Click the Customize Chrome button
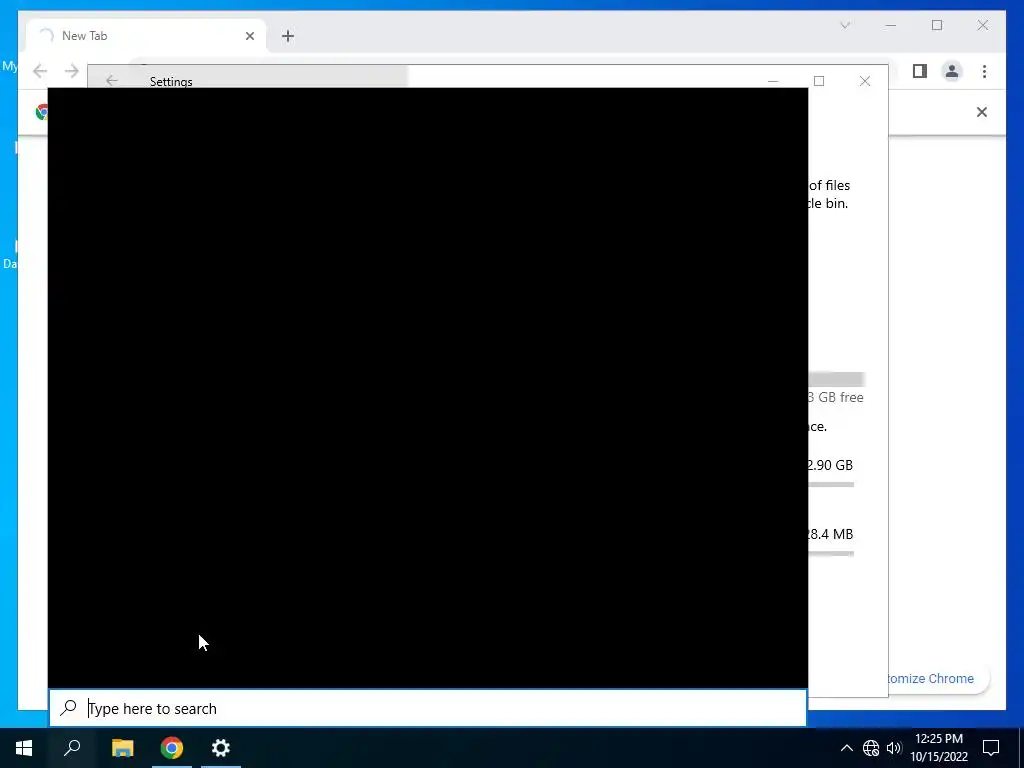This screenshot has height=768, width=1024. coord(939,679)
